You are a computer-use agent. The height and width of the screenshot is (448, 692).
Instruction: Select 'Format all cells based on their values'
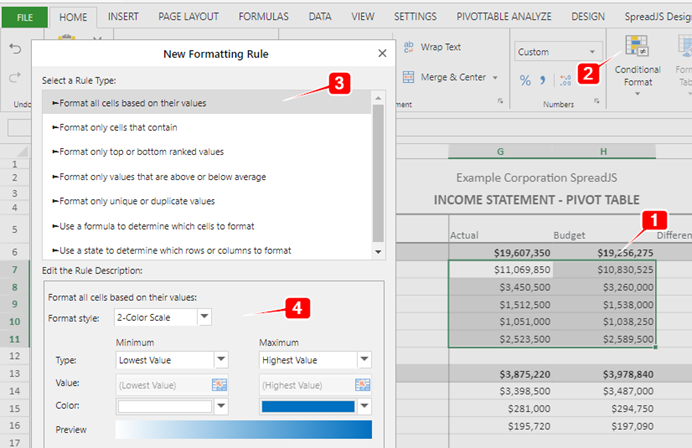tap(207, 103)
